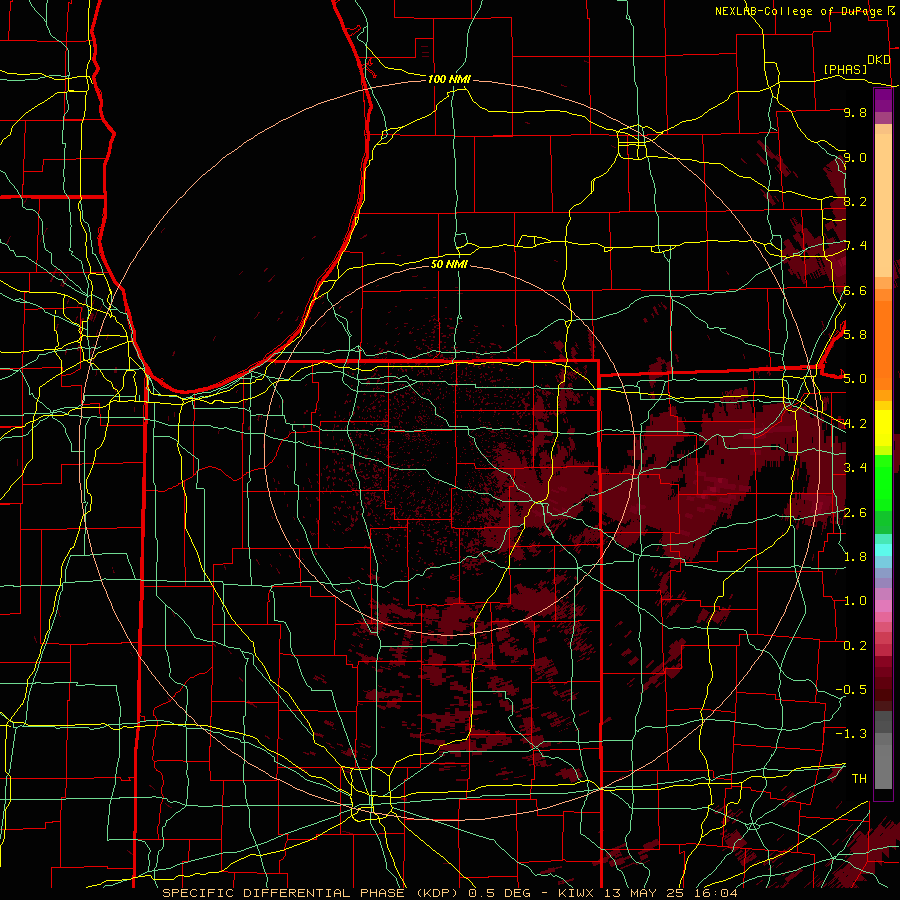Click the 5.0 value on color scale

pos(855,379)
